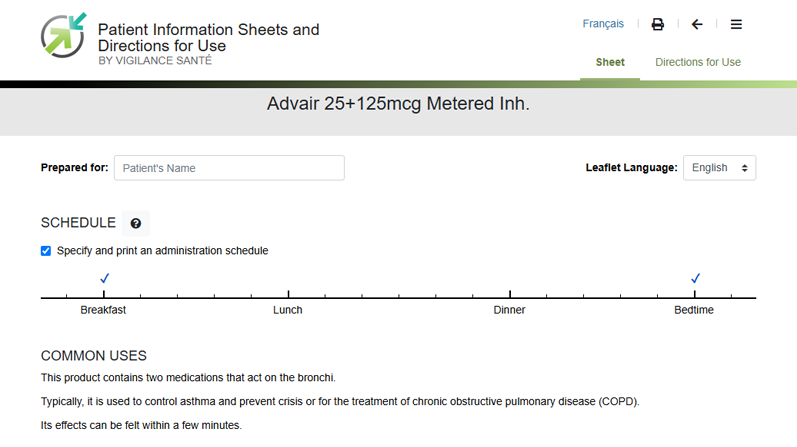797x447 pixels.
Task: Switch to the Directions for Use tab
Action: tap(698, 62)
